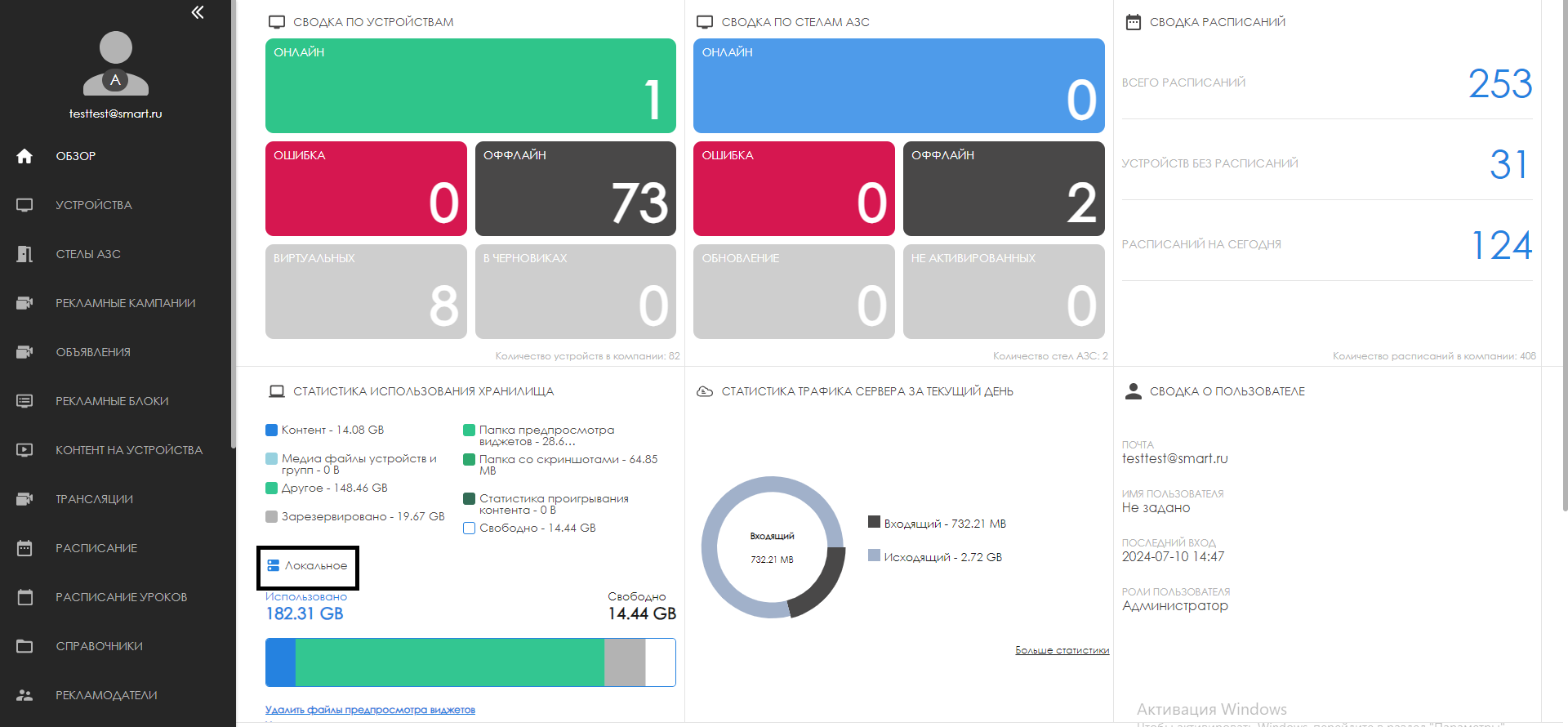Image resolution: width=1568 pixels, height=727 pixels.
Task: Click Удалить файлы предпросмотра виджетов link
Action: pyautogui.click(x=370, y=710)
